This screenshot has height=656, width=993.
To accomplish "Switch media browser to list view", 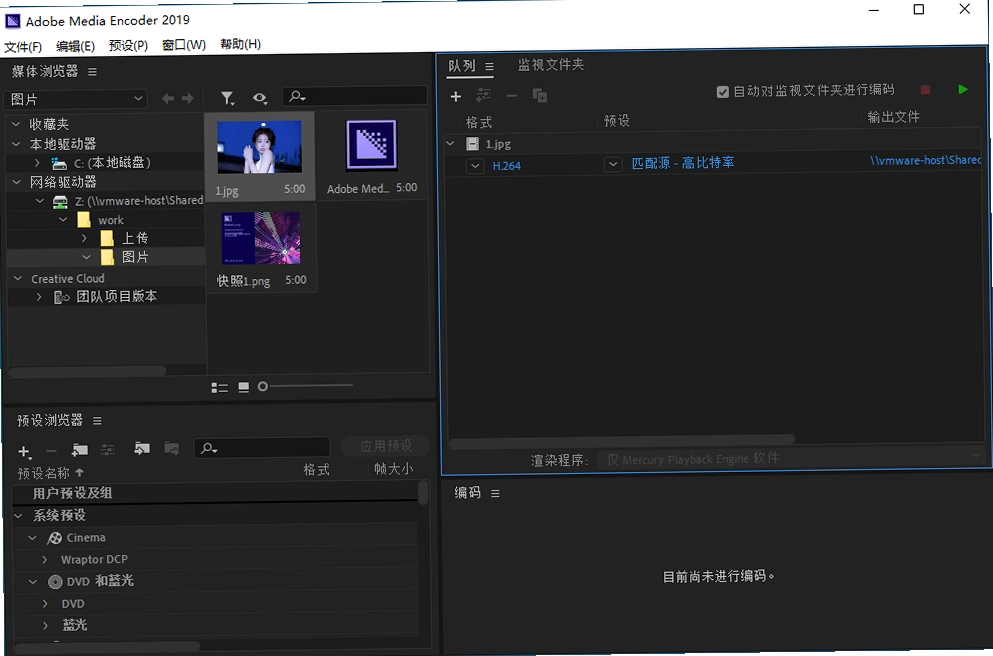I will point(219,388).
